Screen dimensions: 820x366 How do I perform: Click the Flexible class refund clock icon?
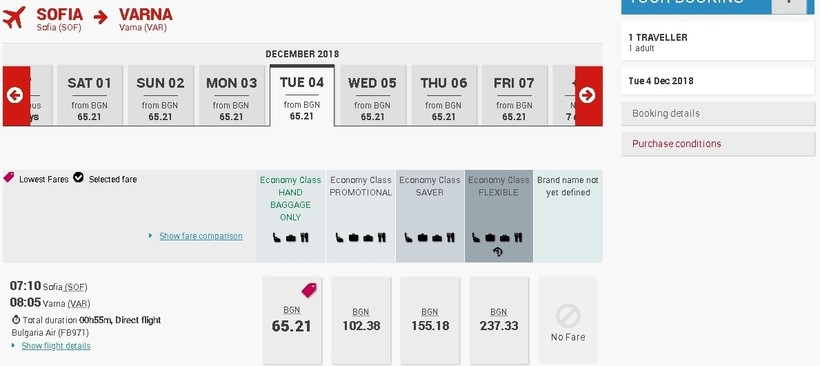[x=498, y=252]
